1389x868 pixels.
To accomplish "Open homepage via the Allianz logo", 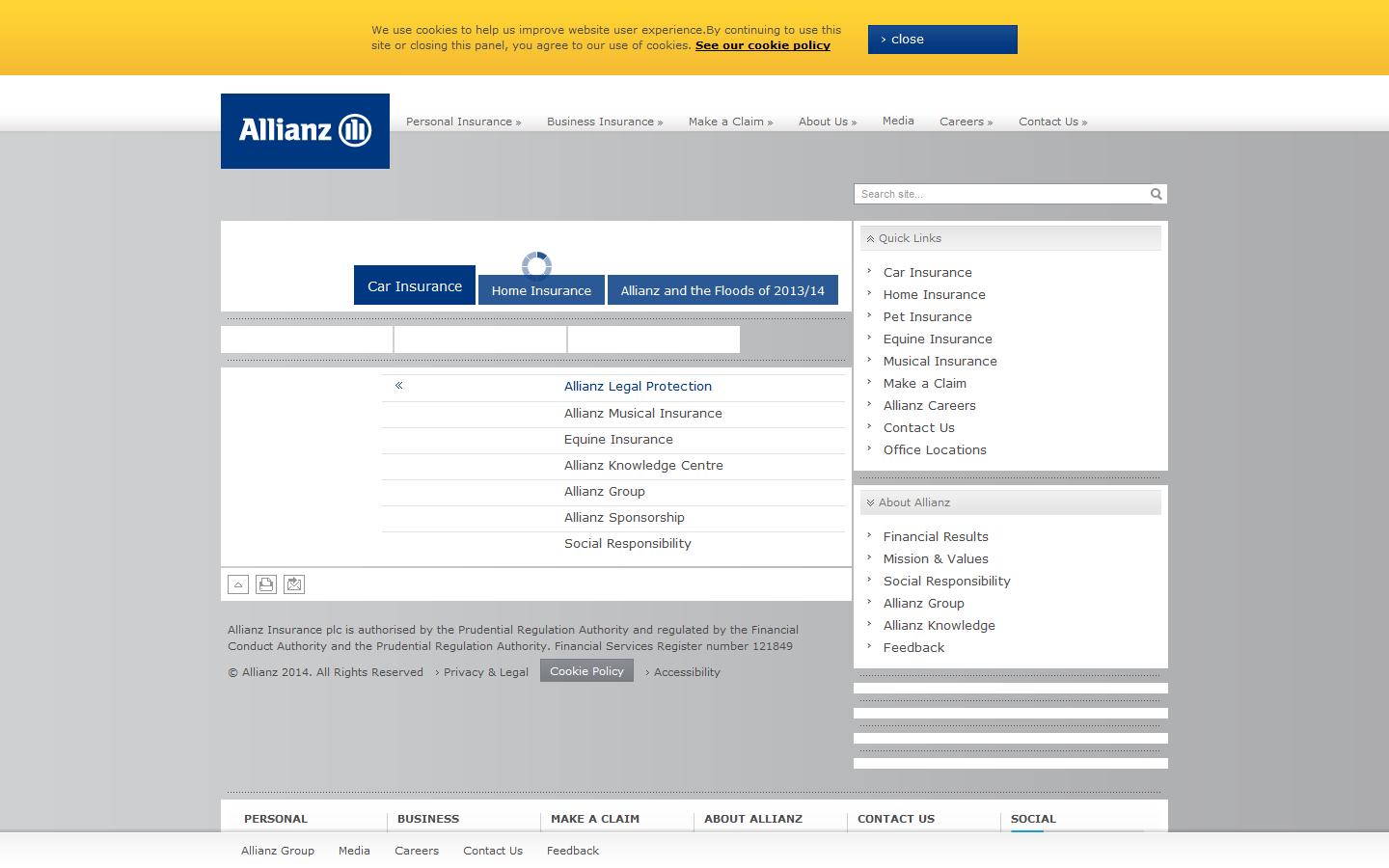I will click(305, 130).
